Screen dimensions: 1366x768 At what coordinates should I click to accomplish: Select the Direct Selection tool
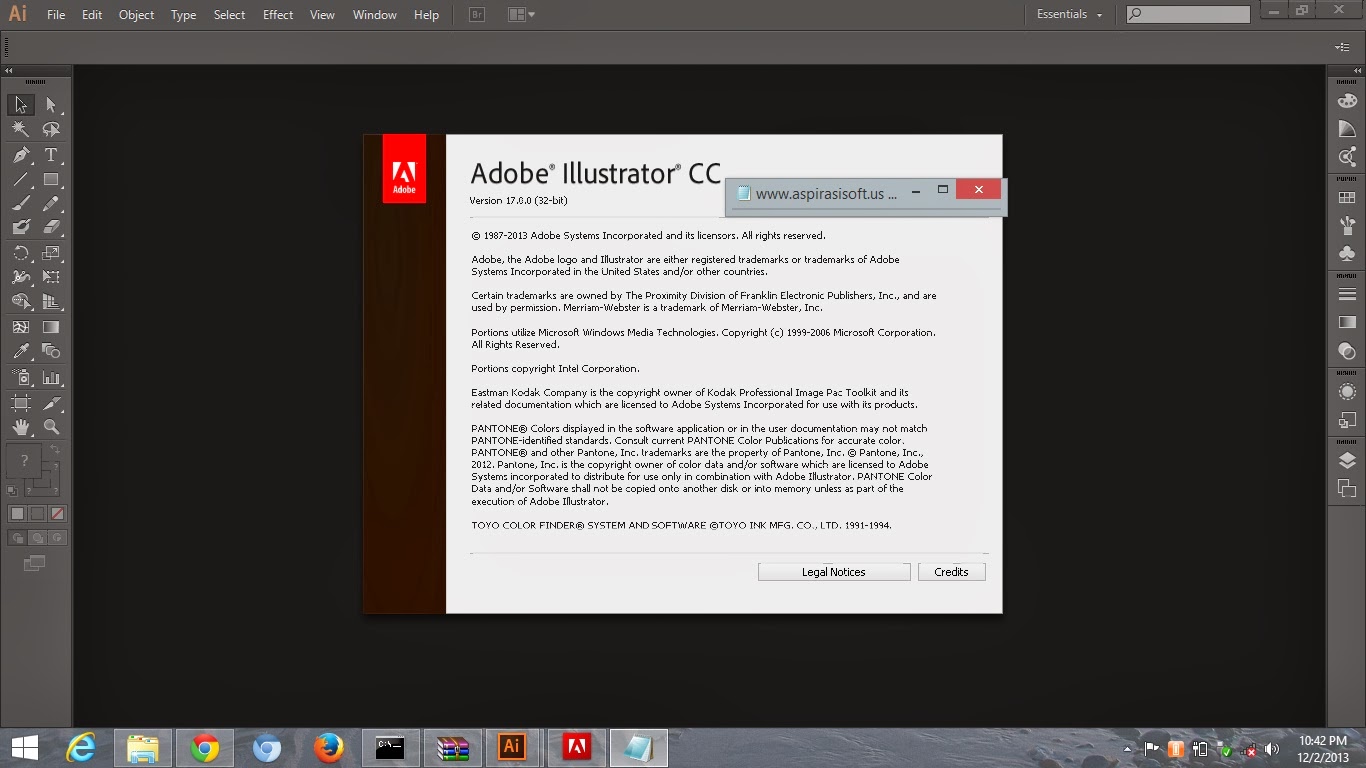[51, 105]
